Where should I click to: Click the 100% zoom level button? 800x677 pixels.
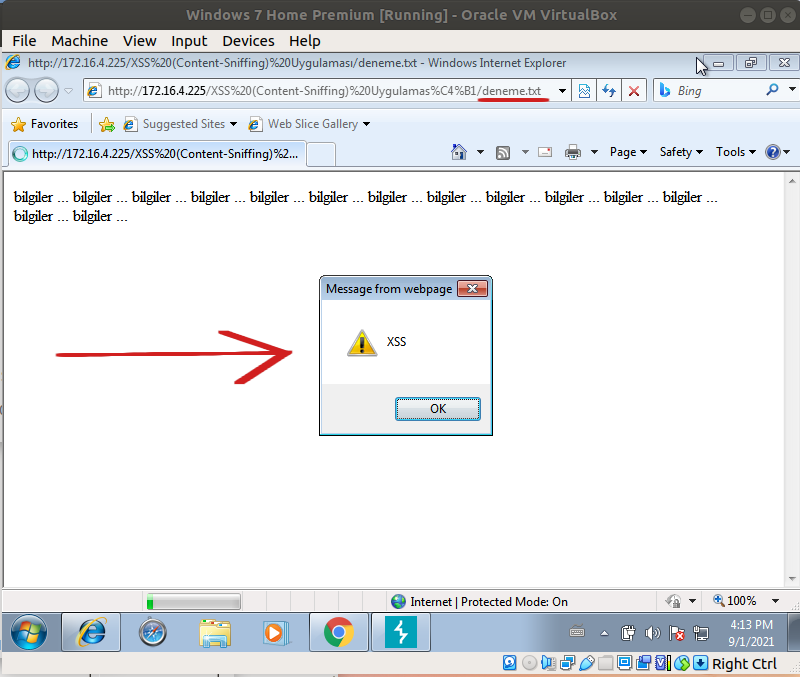coord(734,601)
